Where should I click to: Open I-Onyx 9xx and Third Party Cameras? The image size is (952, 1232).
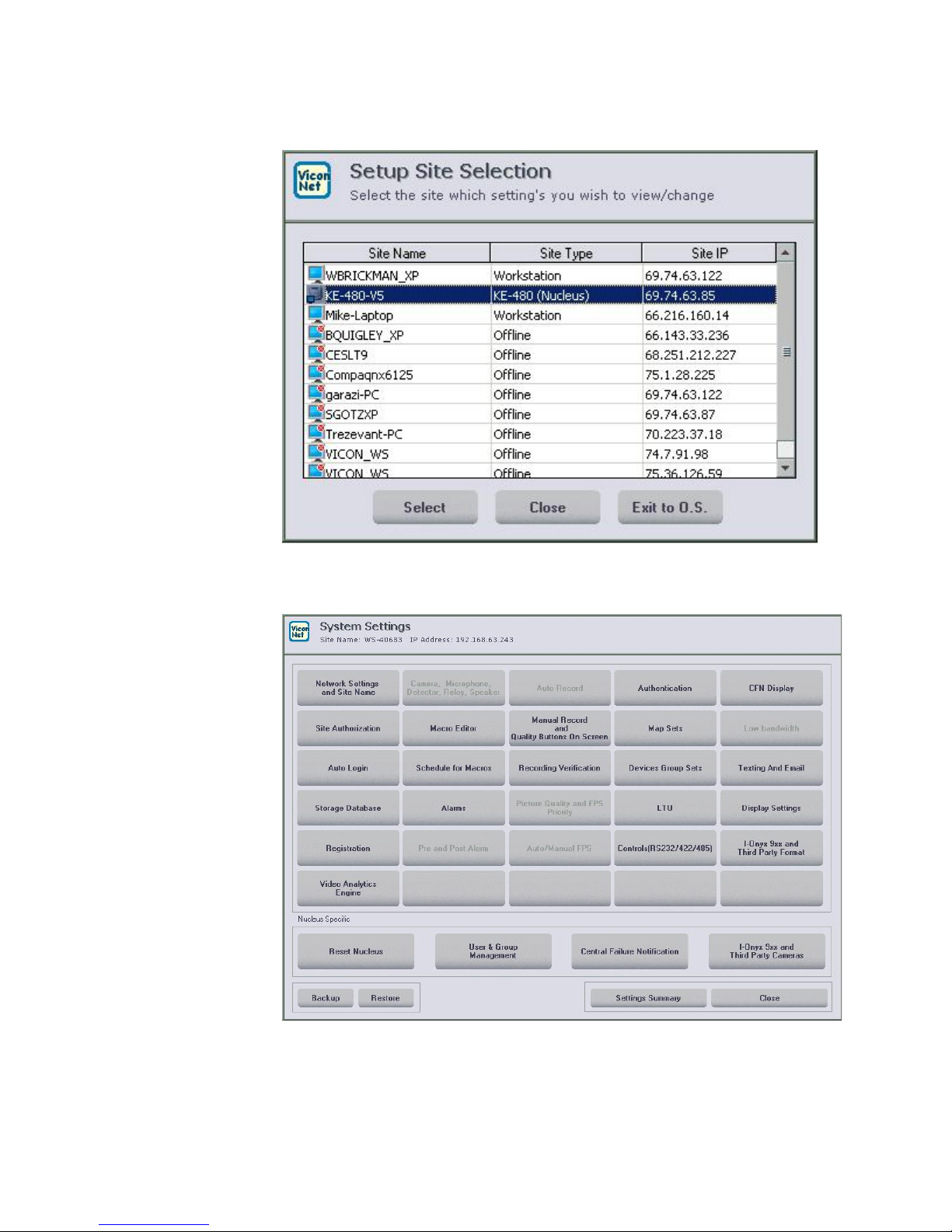[x=767, y=951]
